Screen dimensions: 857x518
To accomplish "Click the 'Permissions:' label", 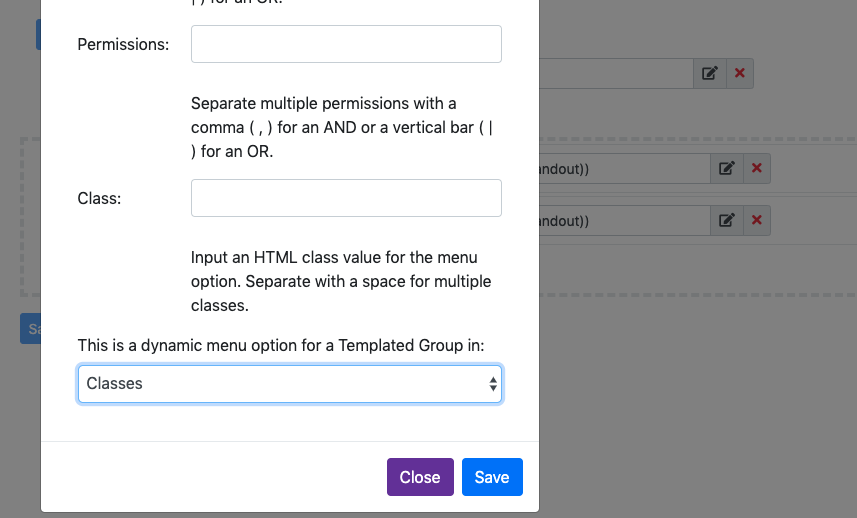I will (123, 44).
